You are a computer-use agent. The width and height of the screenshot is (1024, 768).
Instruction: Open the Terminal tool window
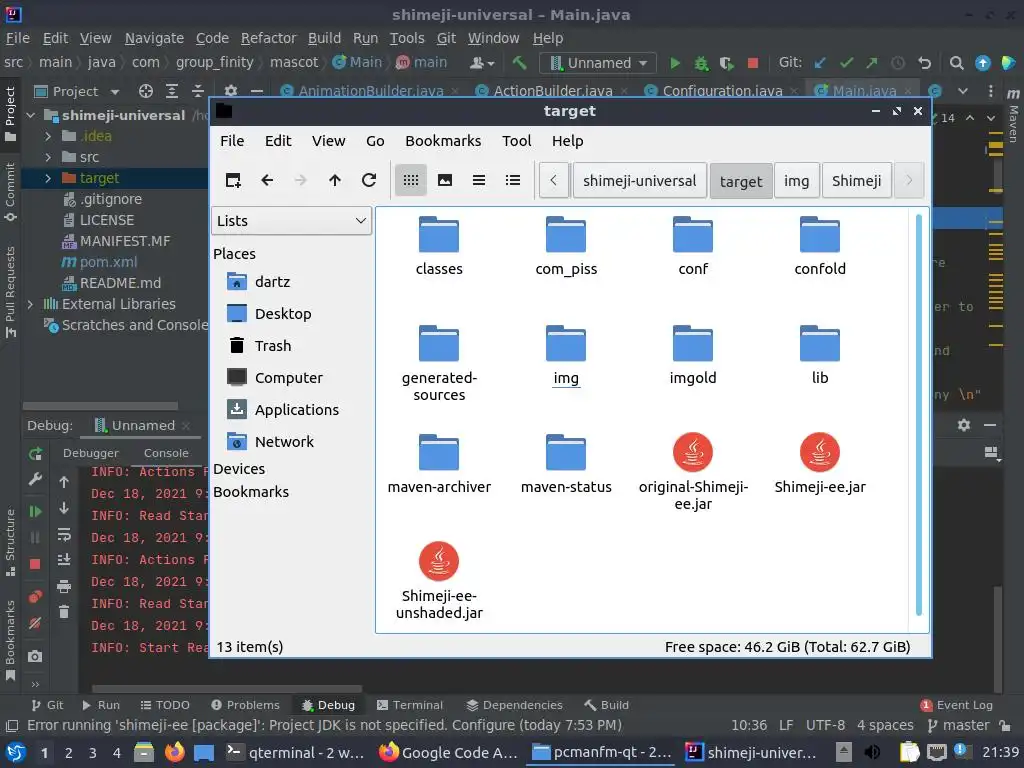click(x=409, y=705)
